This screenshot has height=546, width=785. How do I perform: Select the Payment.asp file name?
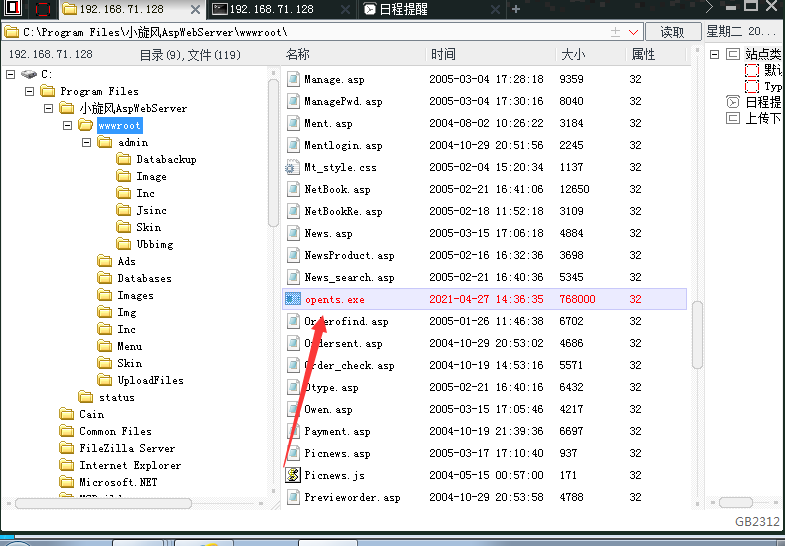point(337,431)
